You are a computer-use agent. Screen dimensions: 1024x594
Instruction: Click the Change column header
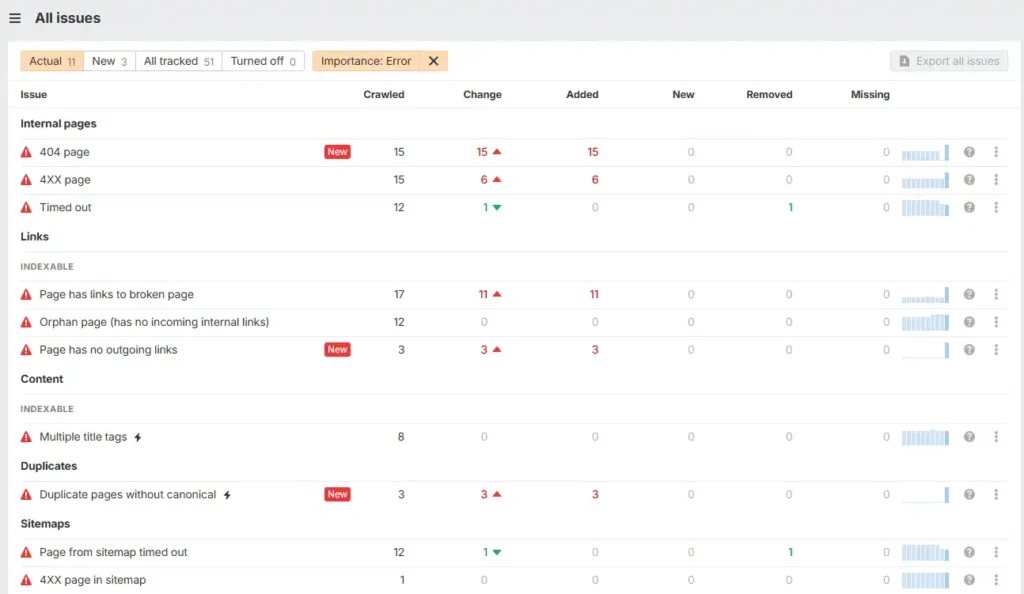pos(483,95)
